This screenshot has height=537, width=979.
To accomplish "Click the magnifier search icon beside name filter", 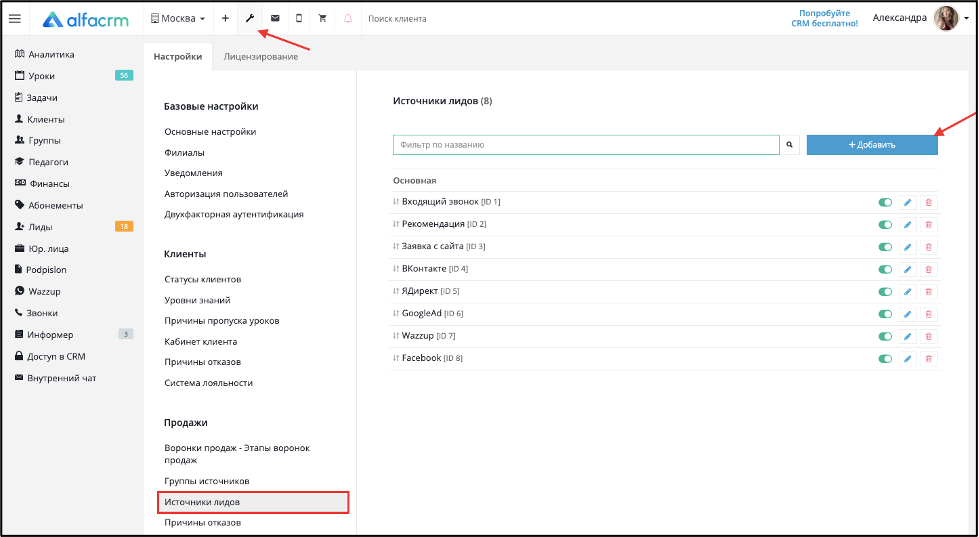I will pyautogui.click(x=790, y=145).
